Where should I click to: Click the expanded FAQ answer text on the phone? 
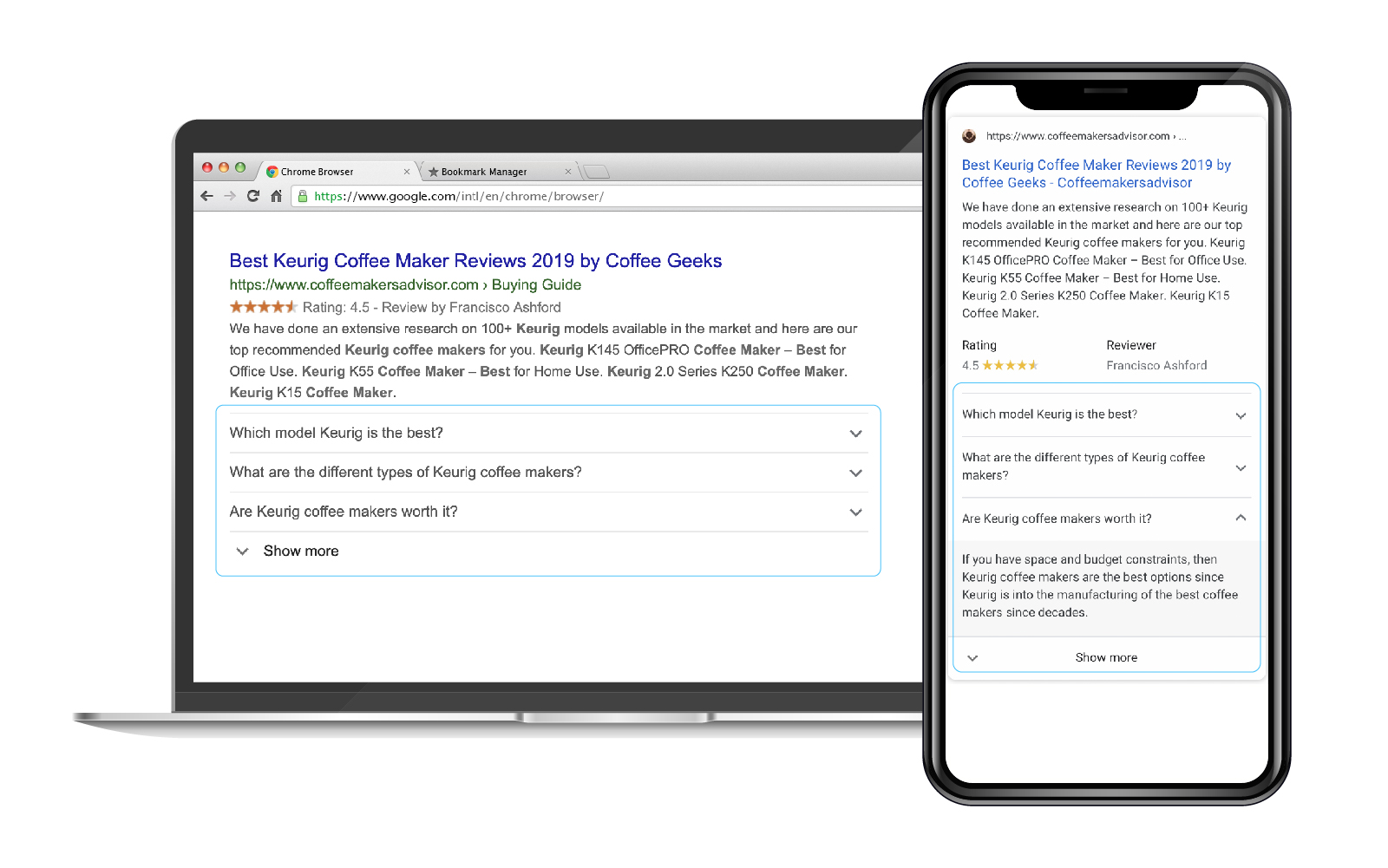pyautogui.click(x=1100, y=586)
